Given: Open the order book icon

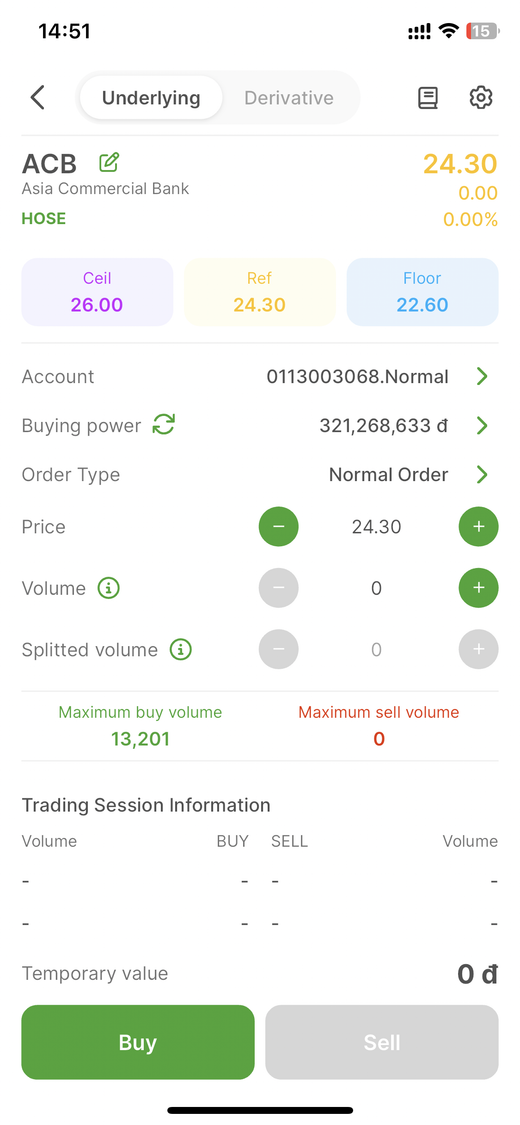Looking at the screenshot, I should tap(427, 98).
